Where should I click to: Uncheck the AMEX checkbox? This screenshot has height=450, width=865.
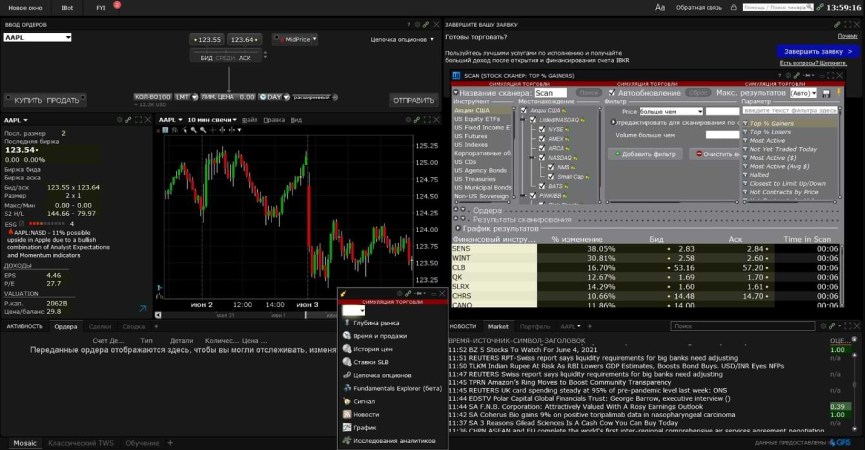tap(542, 138)
